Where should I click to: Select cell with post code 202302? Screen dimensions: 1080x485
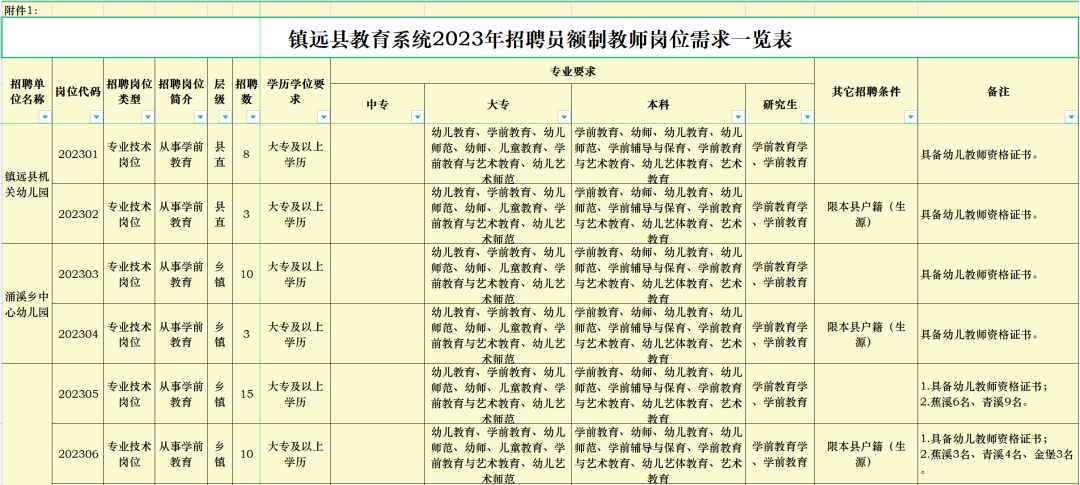(79, 214)
